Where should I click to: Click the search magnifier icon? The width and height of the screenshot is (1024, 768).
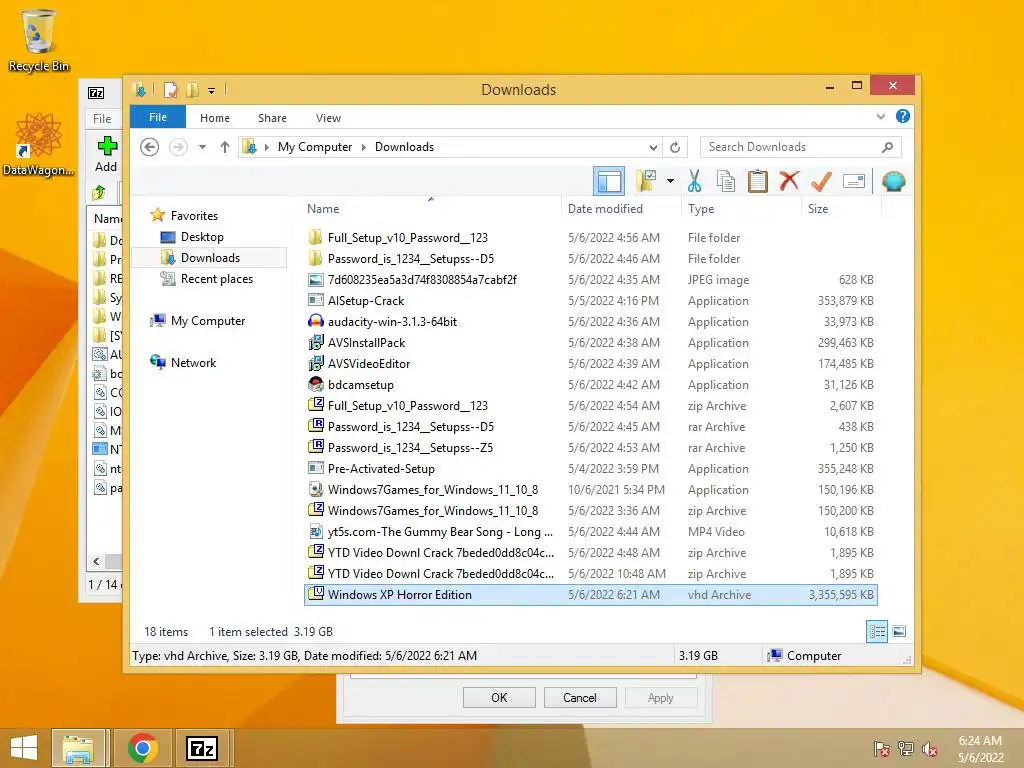coord(887,147)
